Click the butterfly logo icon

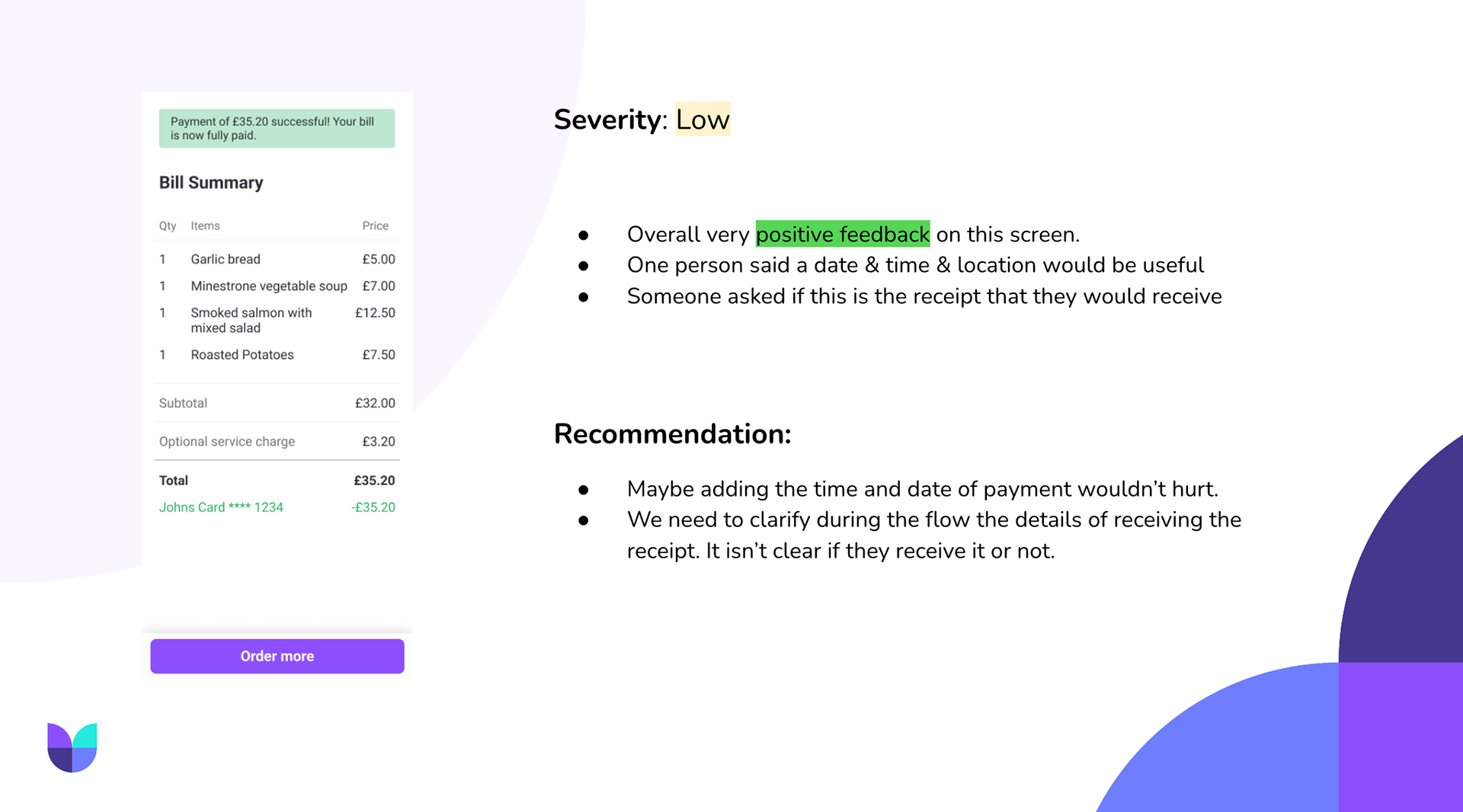pos(72,747)
